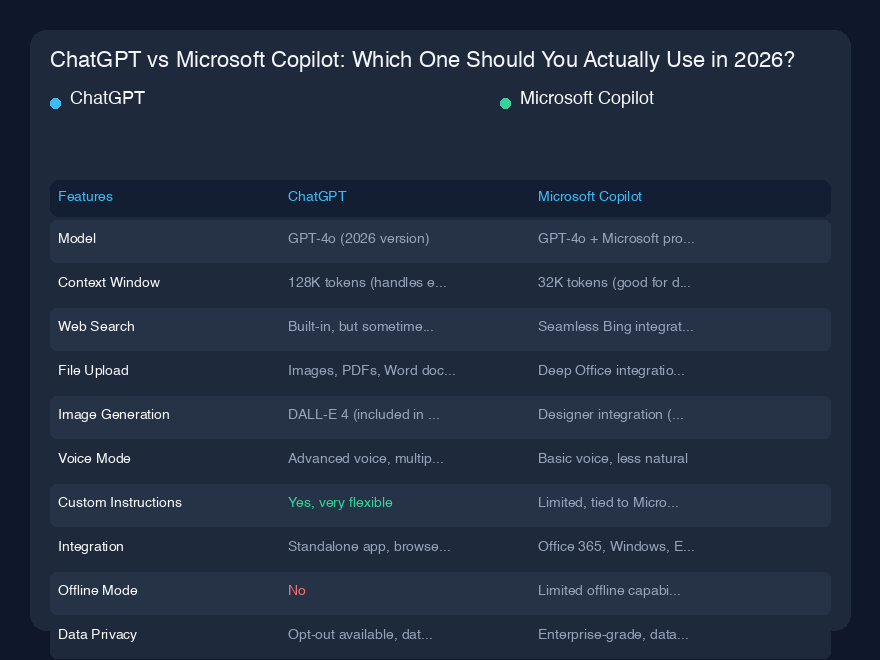Click the '128K tokens (handles e...' cell
The image size is (880, 660).
[367, 282]
